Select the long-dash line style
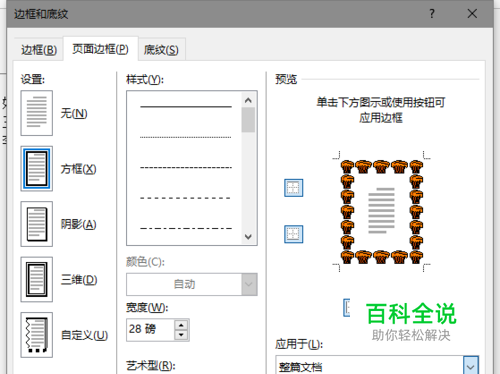This screenshot has width=500, height=374. coord(186,198)
